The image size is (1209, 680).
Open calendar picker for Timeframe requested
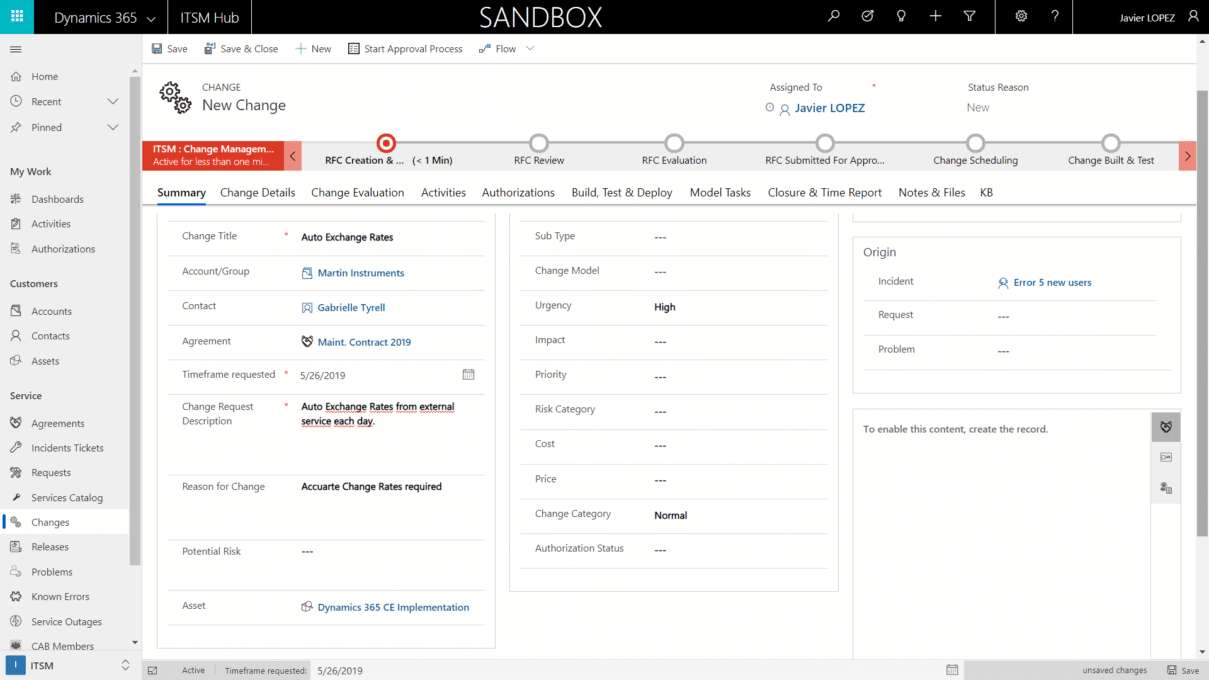(468, 375)
